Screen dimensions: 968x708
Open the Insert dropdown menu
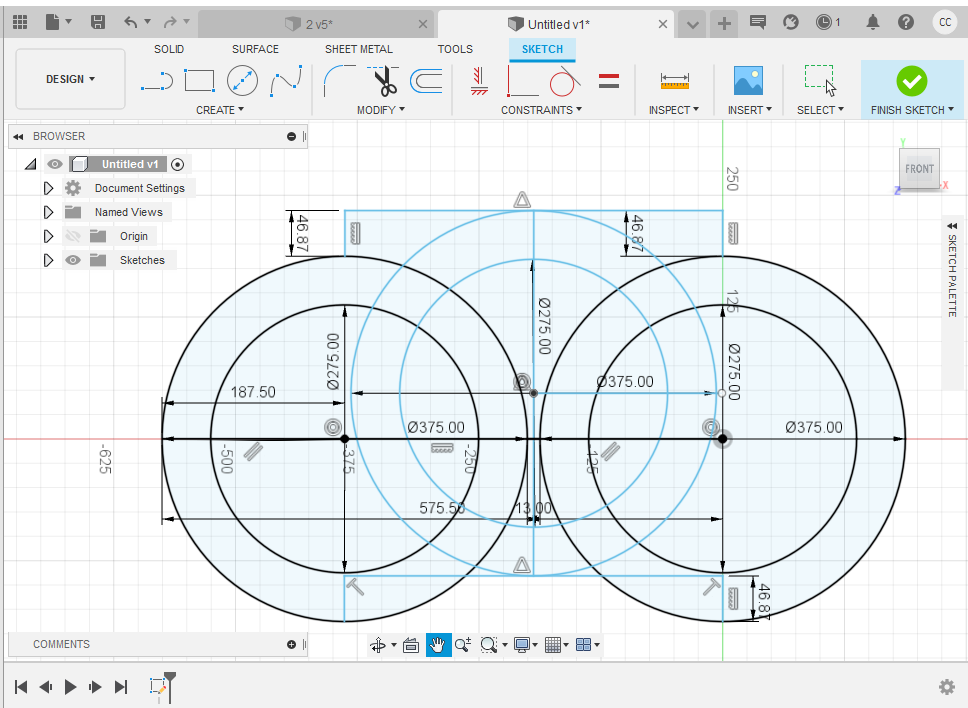click(749, 110)
